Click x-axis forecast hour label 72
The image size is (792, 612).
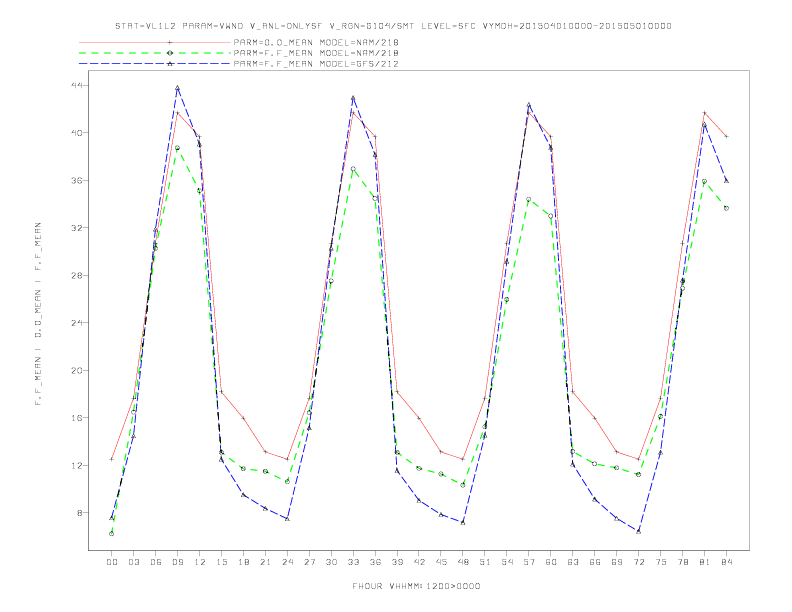coord(638,562)
